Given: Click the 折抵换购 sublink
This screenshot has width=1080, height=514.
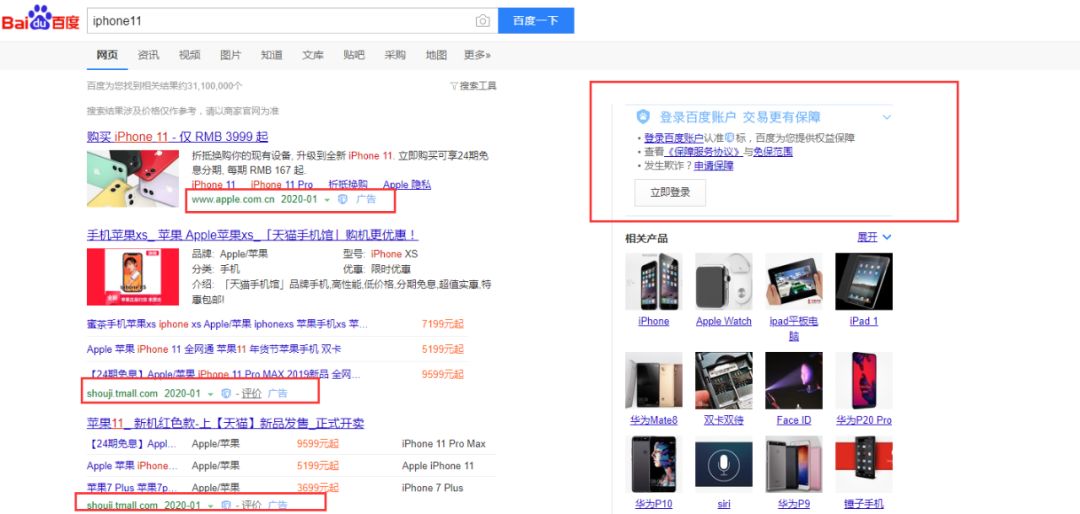Looking at the screenshot, I should (348, 185).
